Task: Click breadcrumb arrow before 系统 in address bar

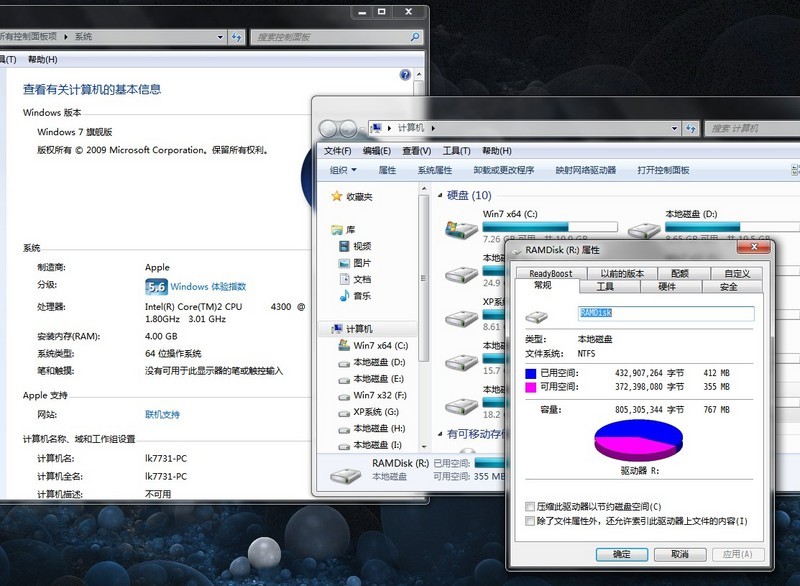Action: [66, 37]
